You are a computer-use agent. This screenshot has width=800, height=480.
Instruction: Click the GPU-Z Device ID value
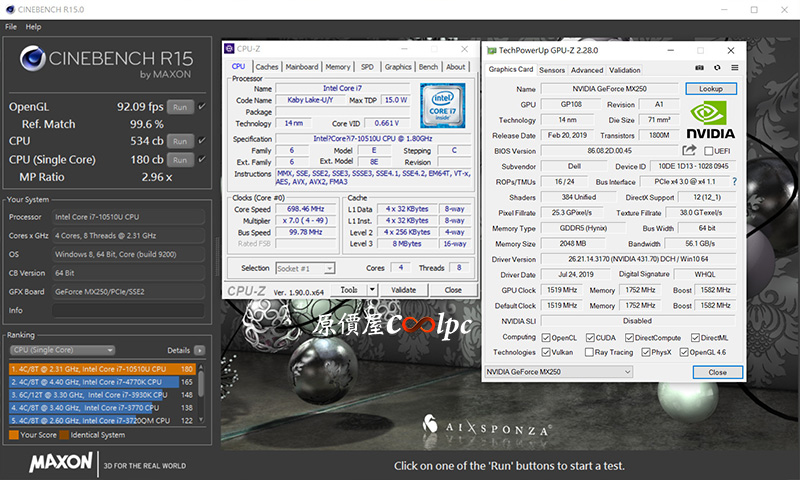point(693,166)
